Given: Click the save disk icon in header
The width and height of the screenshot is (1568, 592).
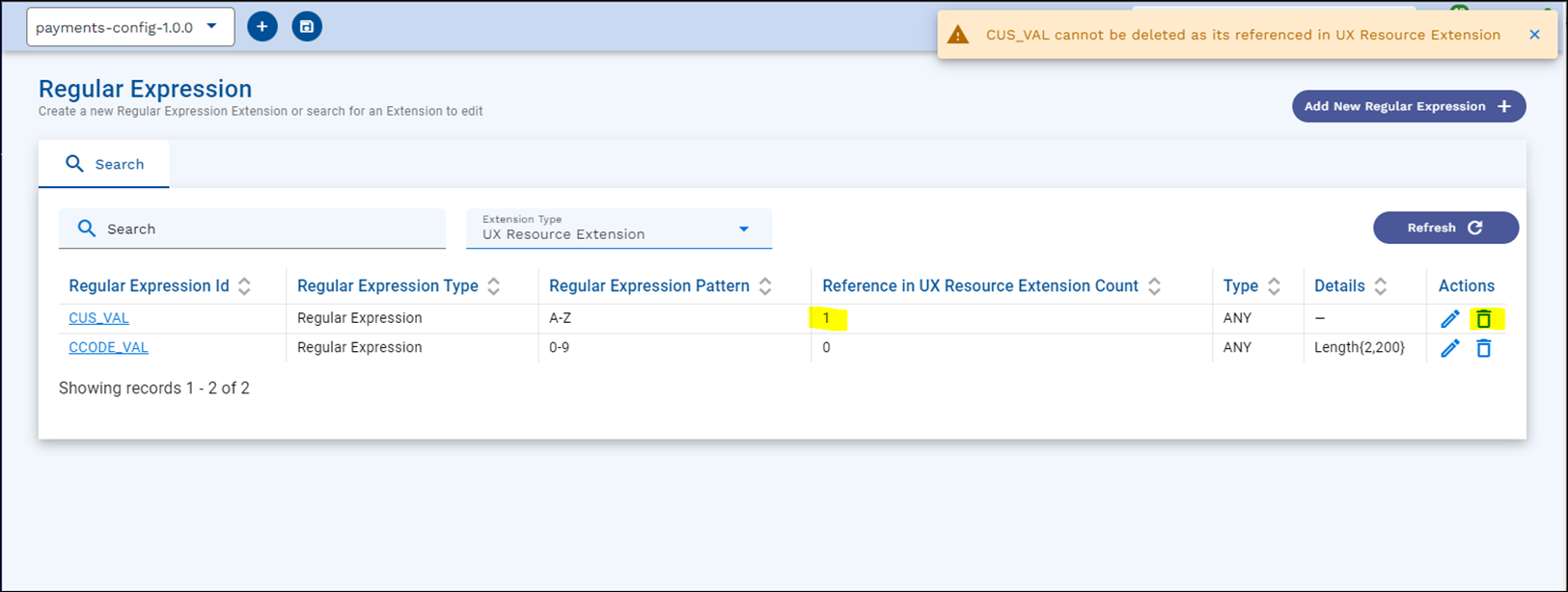Looking at the screenshot, I should (x=307, y=27).
